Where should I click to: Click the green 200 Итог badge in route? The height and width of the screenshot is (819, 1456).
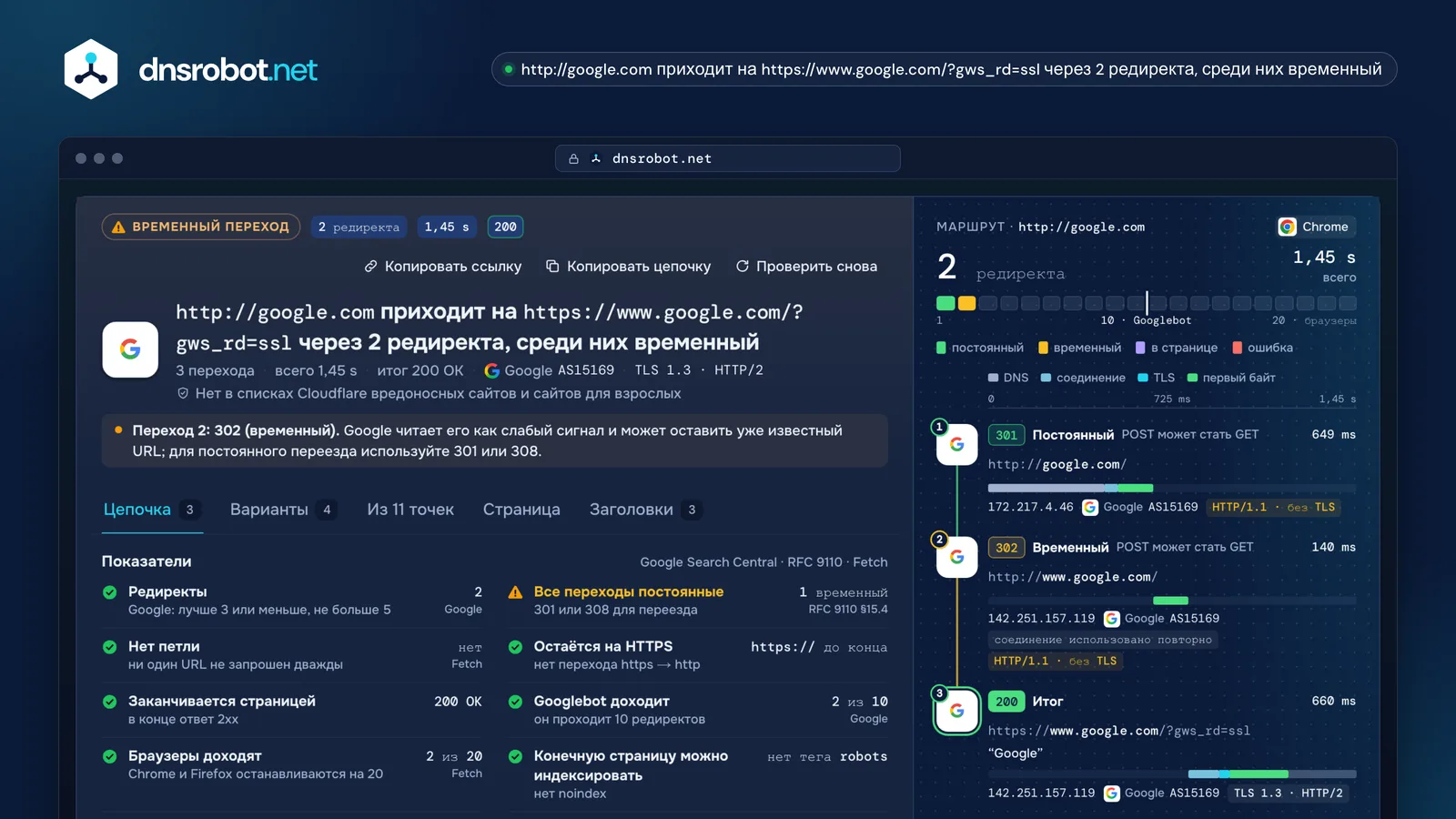1006,702
